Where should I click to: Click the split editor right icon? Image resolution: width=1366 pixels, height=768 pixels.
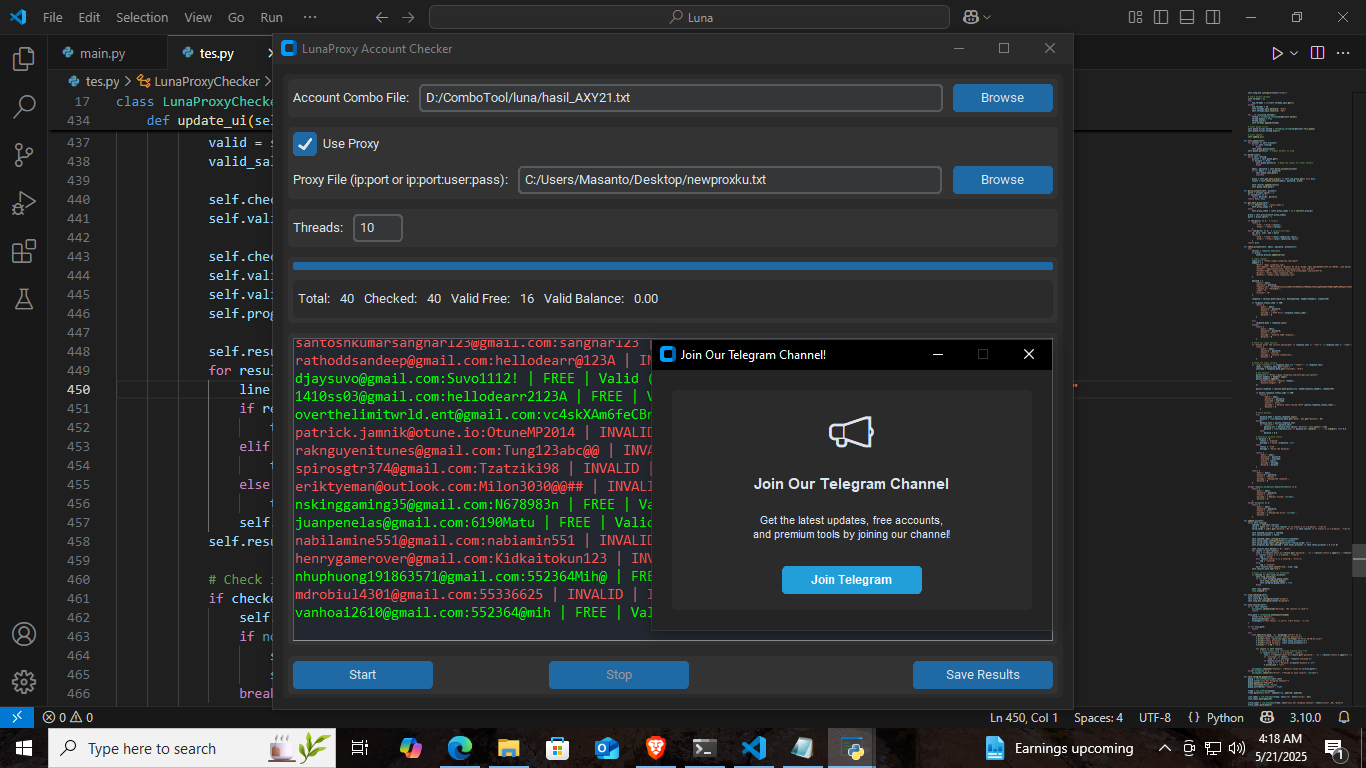[x=1317, y=53]
